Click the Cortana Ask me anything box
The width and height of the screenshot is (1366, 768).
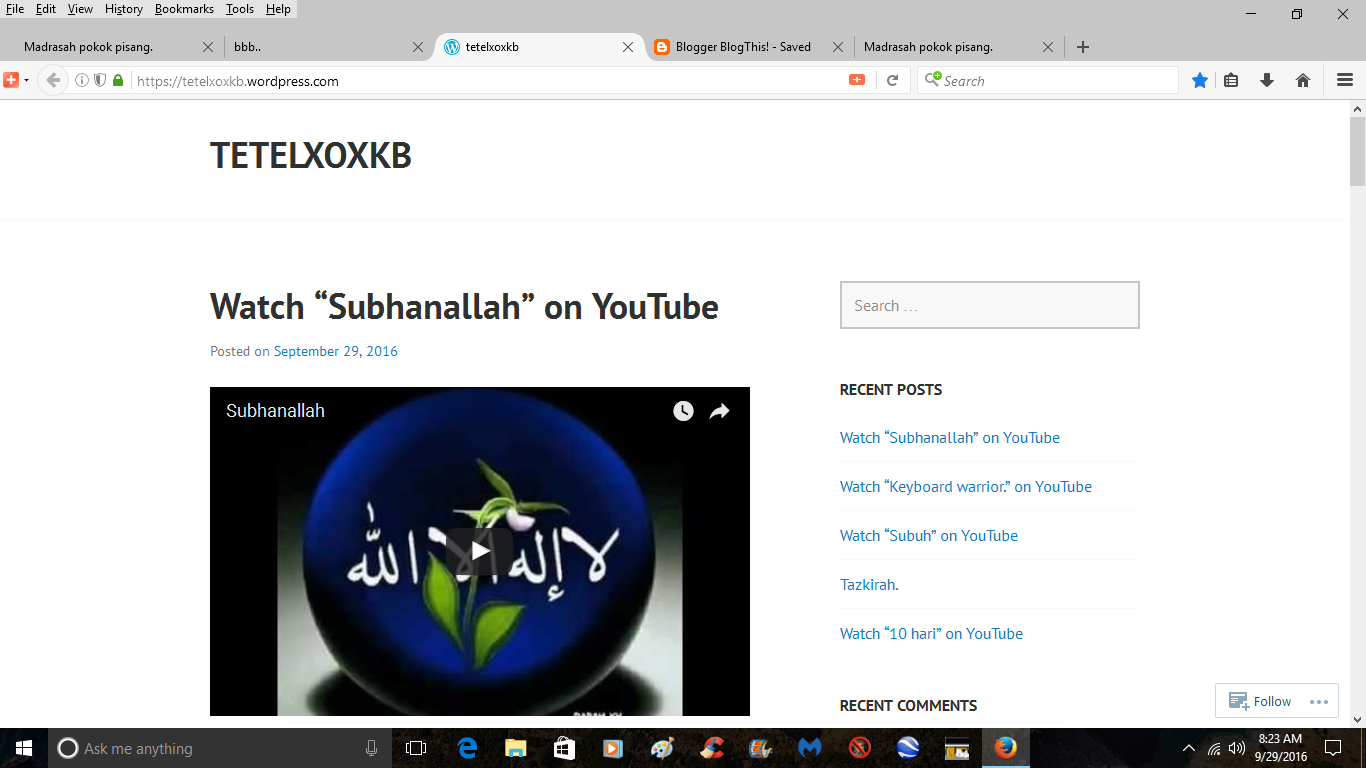[220, 748]
